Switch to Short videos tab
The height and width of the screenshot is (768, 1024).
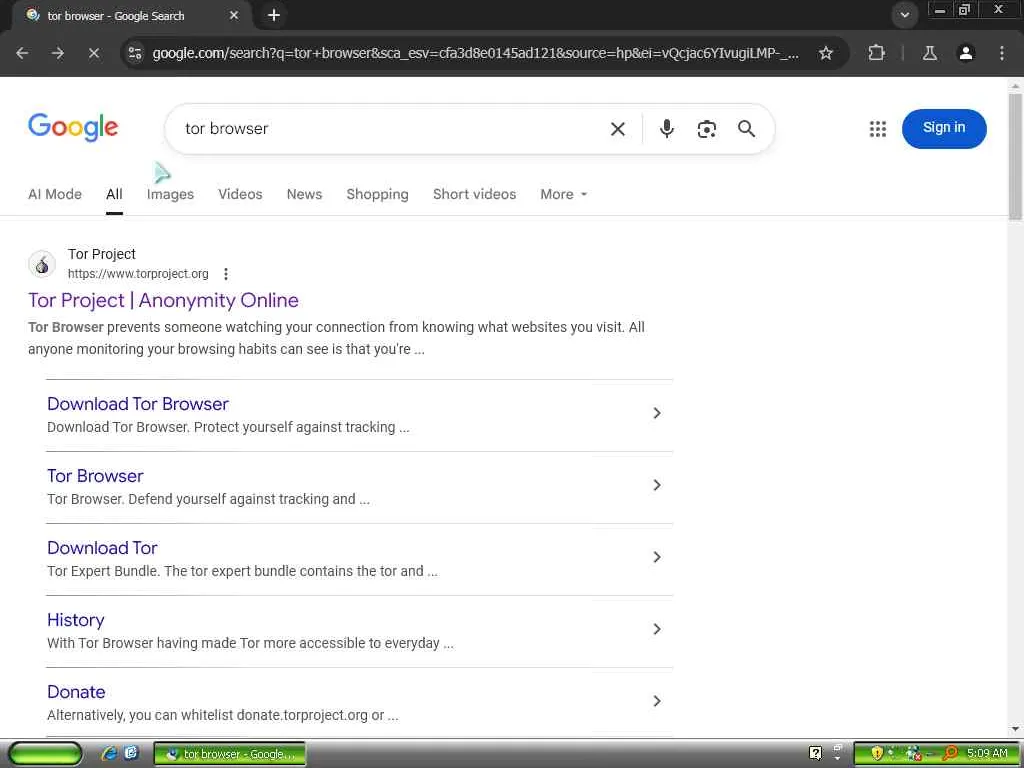click(475, 194)
